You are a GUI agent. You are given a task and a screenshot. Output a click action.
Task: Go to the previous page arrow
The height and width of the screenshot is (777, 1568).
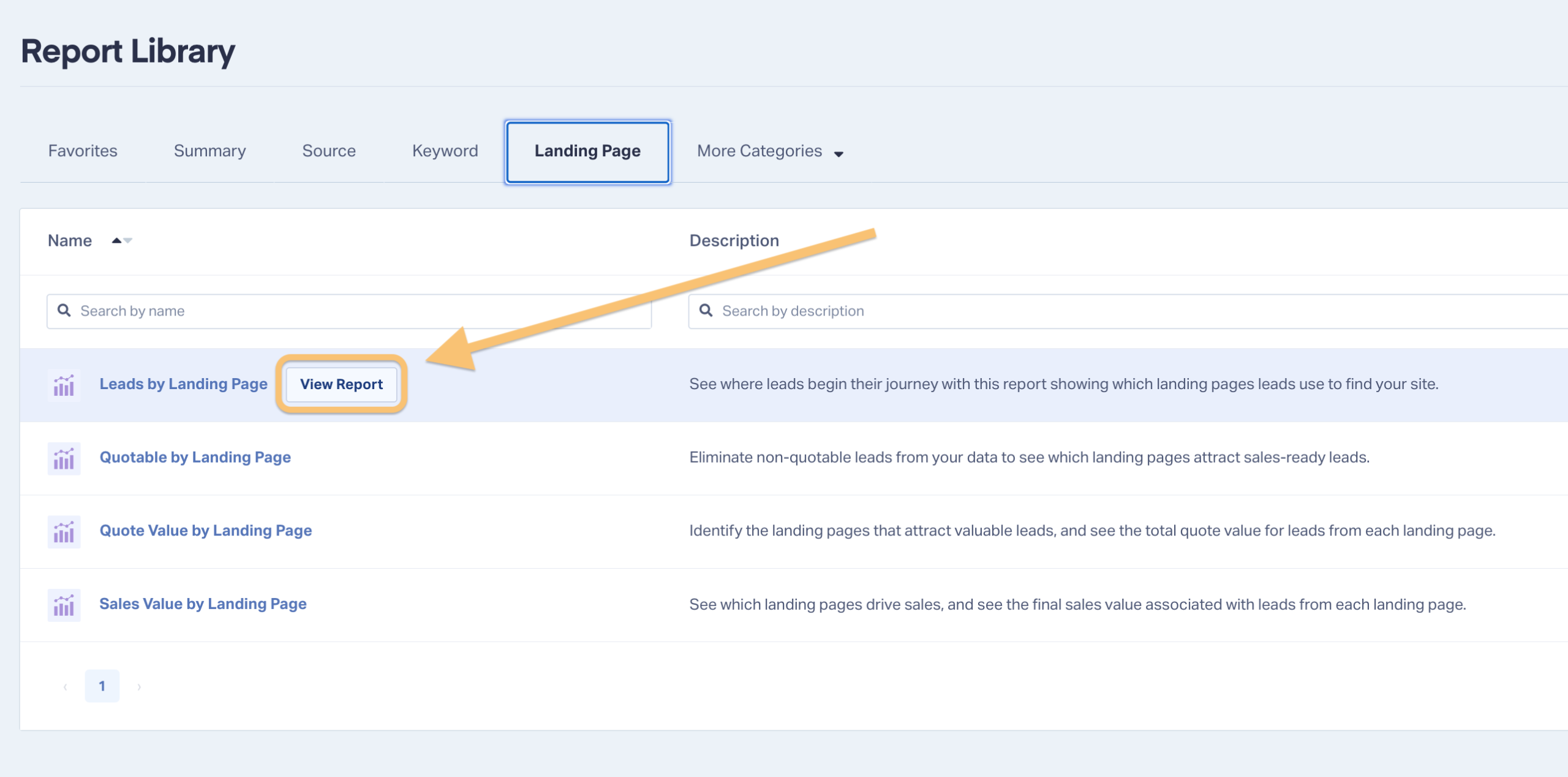[65, 686]
